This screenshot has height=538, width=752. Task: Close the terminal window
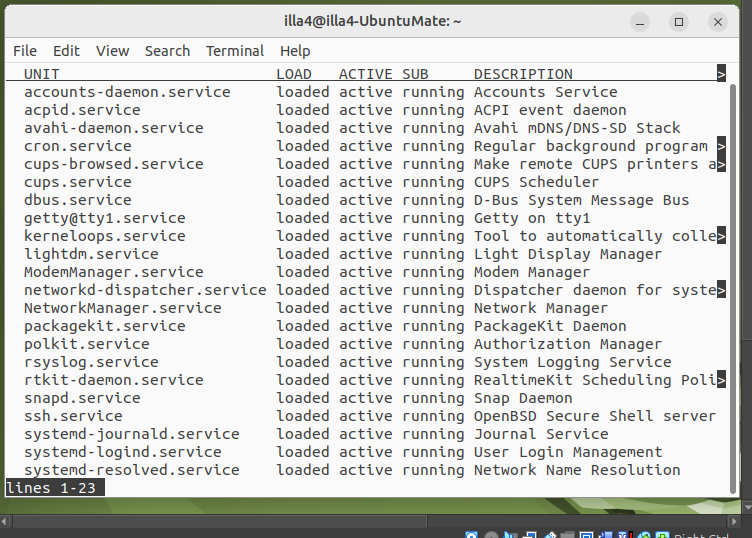(x=717, y=21)
